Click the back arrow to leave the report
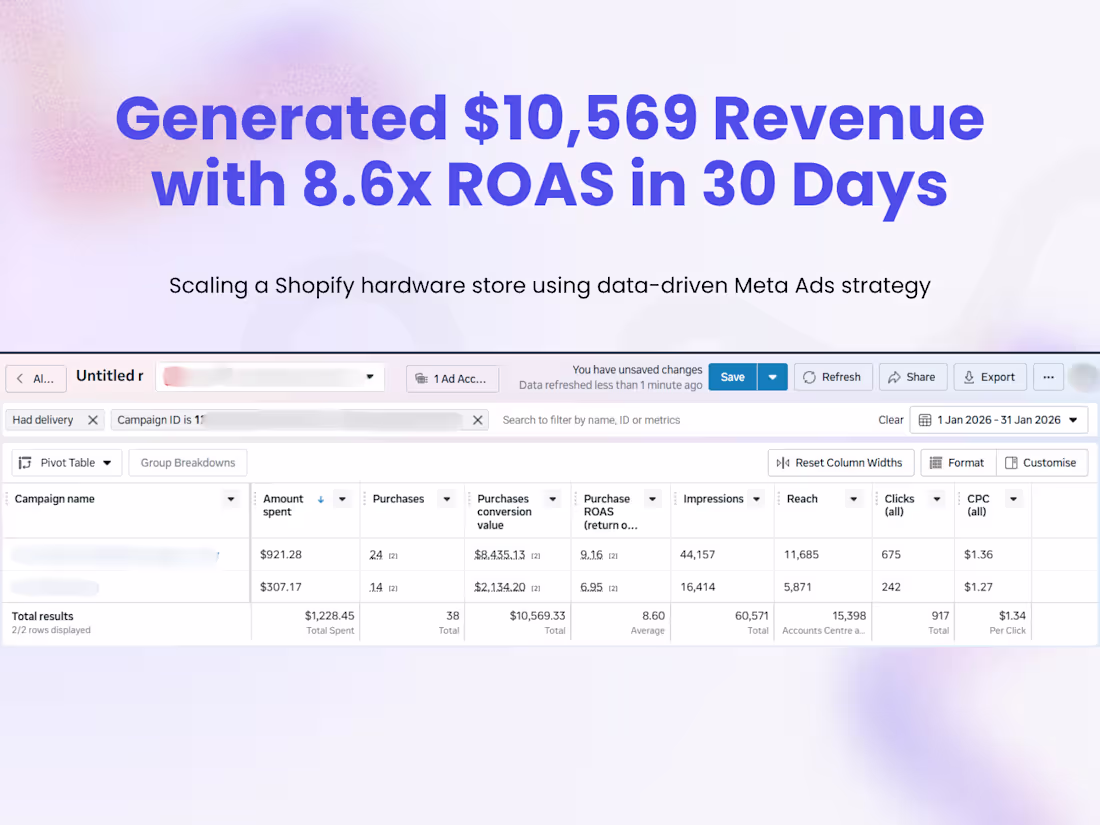 coord(22,378)
